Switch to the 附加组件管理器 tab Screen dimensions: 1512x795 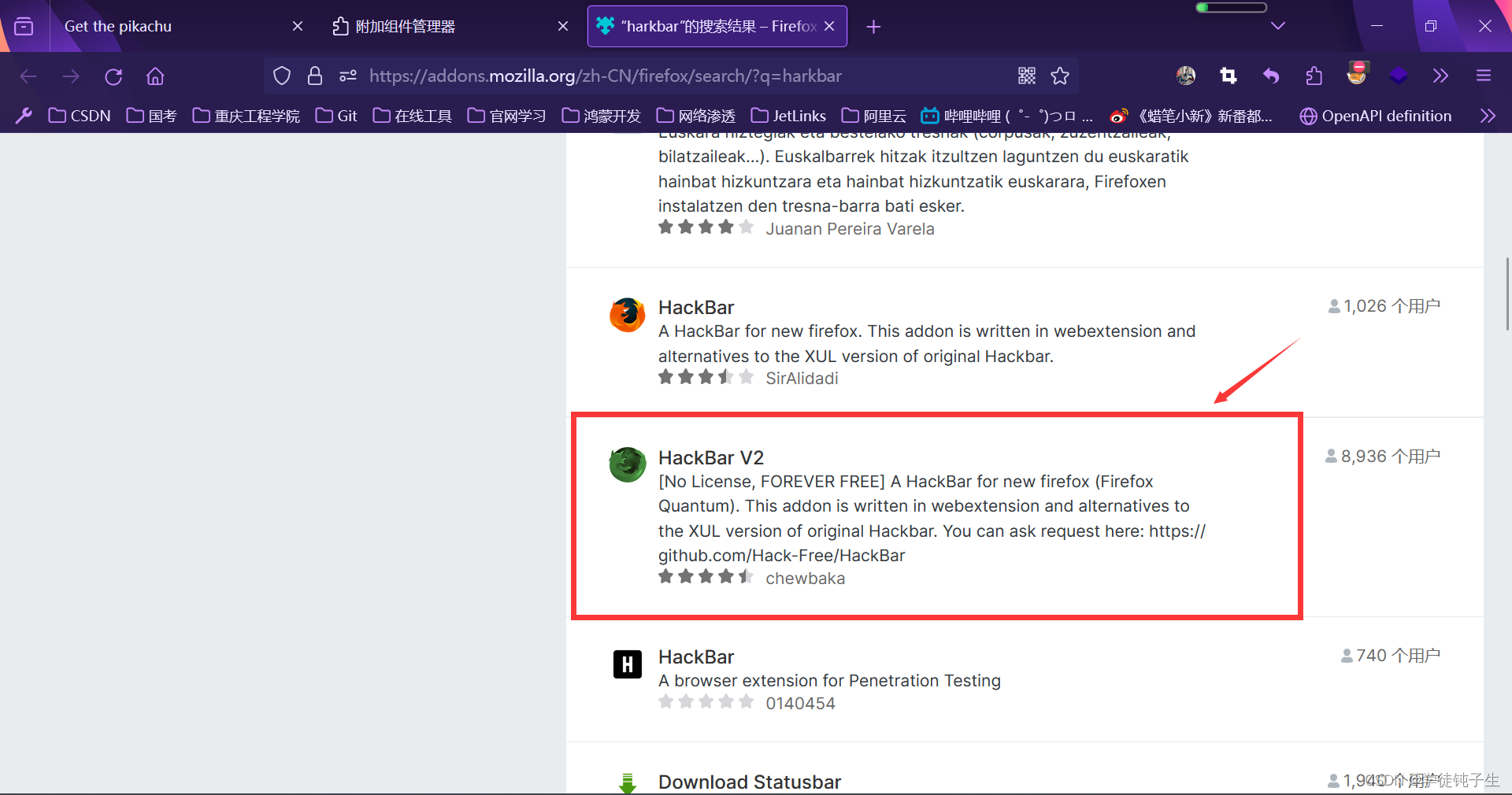point(449,26)
